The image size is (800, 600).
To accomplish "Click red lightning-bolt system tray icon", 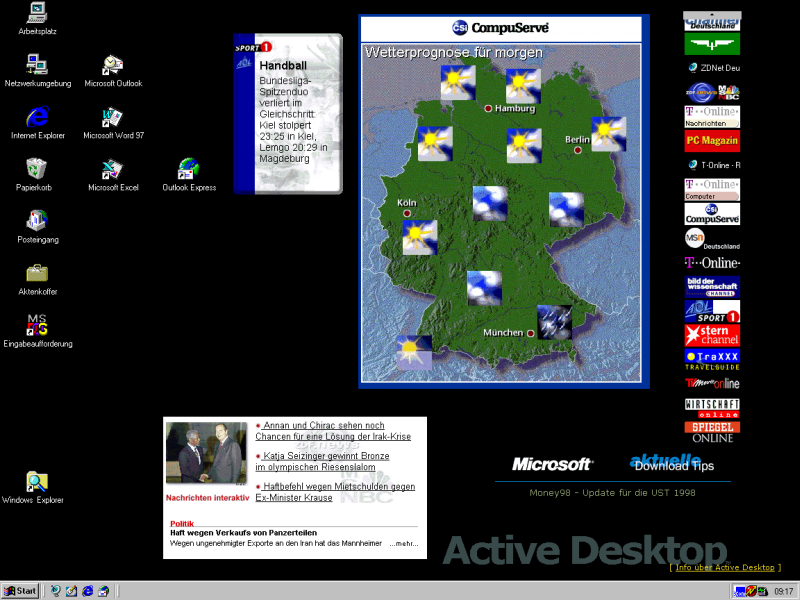I will (751, 591).
